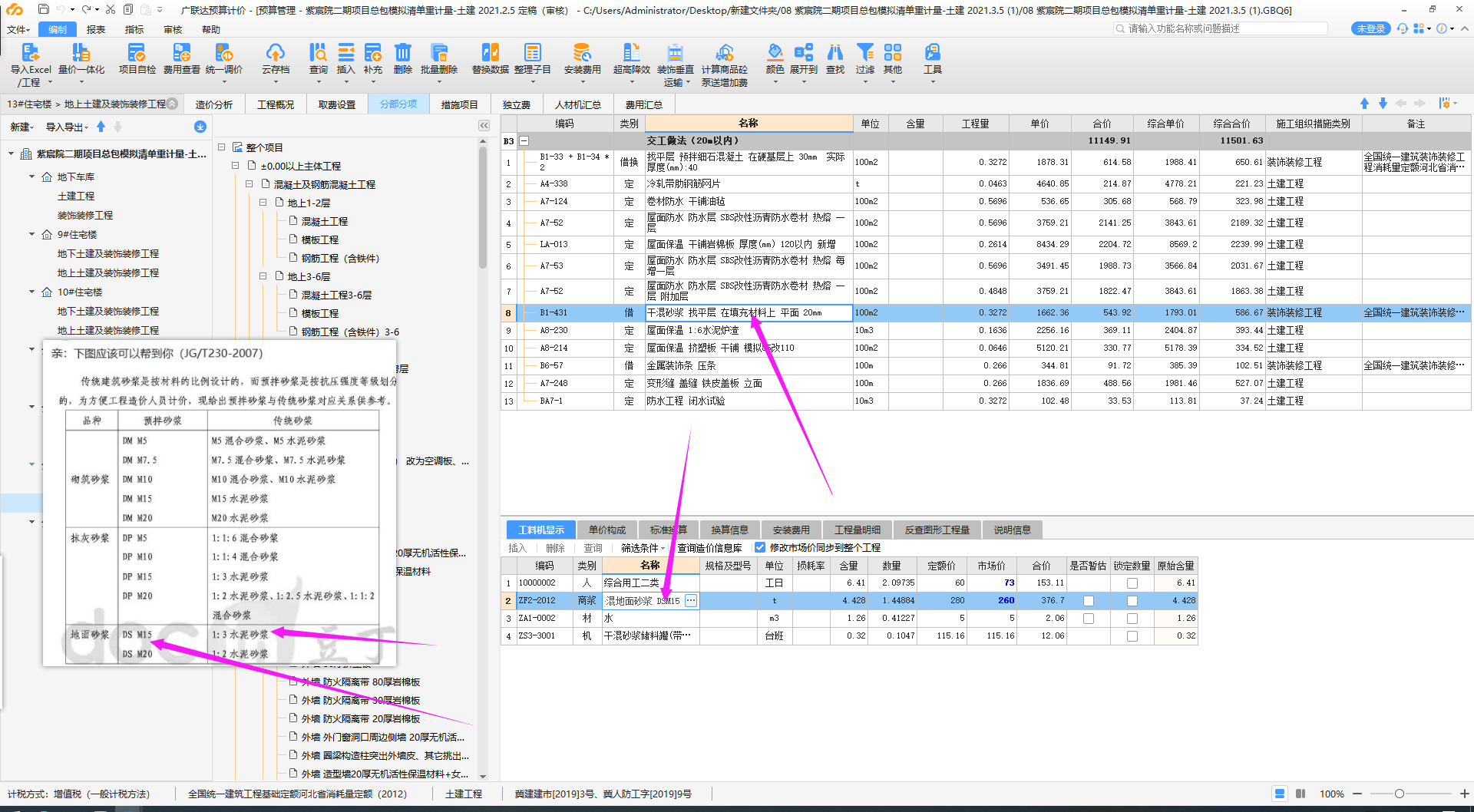Screen dimensions: 1474x812
Task: Click the 补充 supplement icon
Action: click(x=373, y=53)
